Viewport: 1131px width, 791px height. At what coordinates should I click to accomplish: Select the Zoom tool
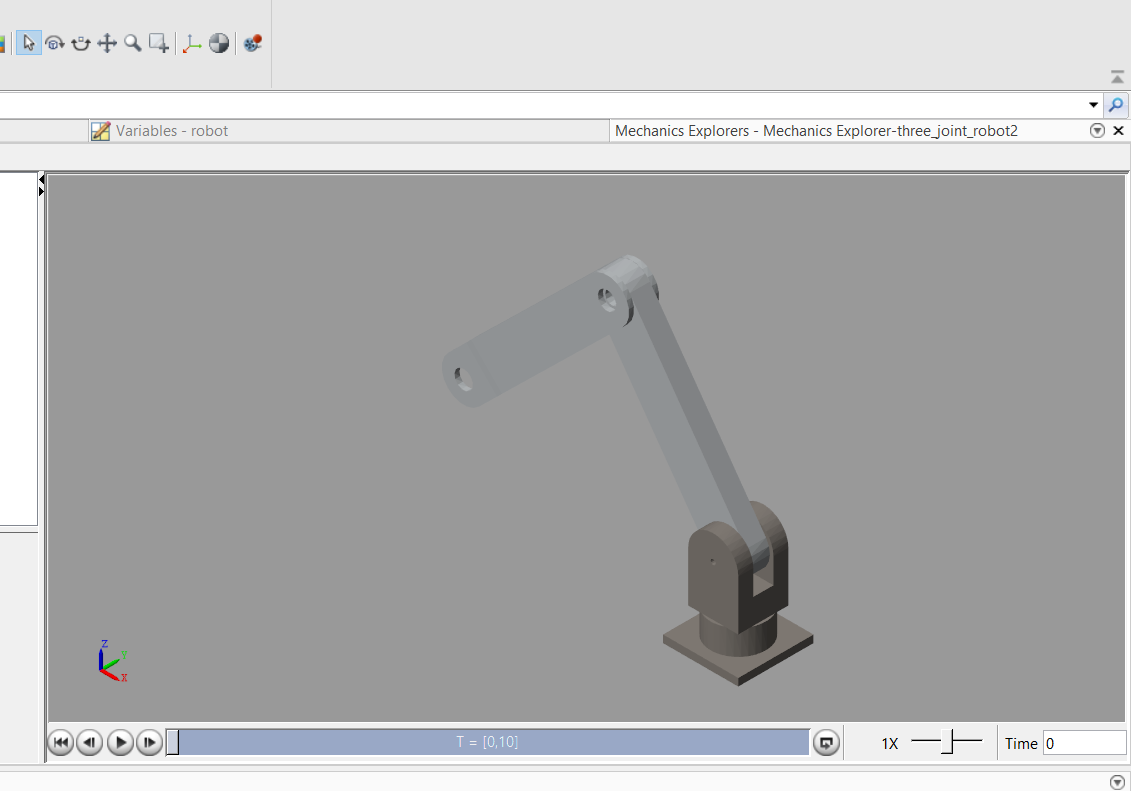pos(132,43)
